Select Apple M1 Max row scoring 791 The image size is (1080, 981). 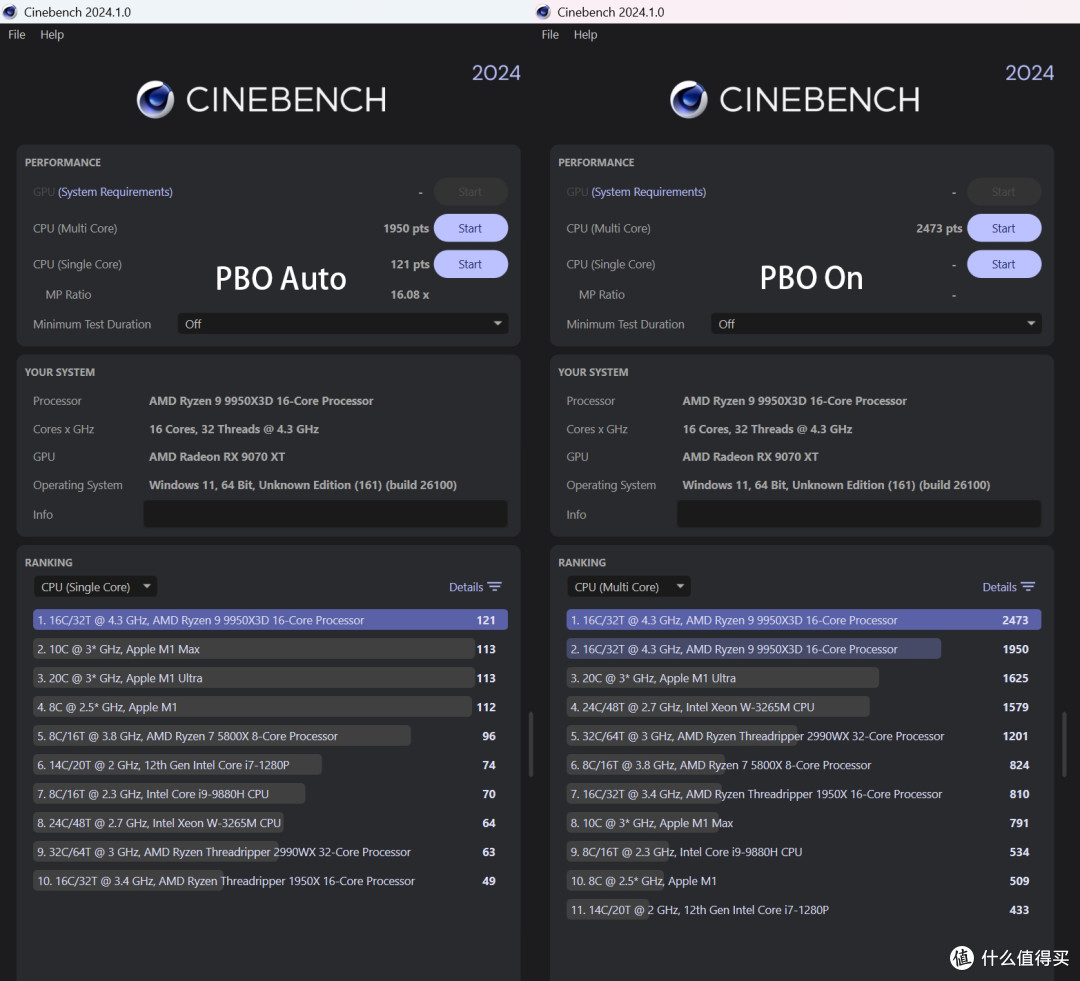pos(803,823)
